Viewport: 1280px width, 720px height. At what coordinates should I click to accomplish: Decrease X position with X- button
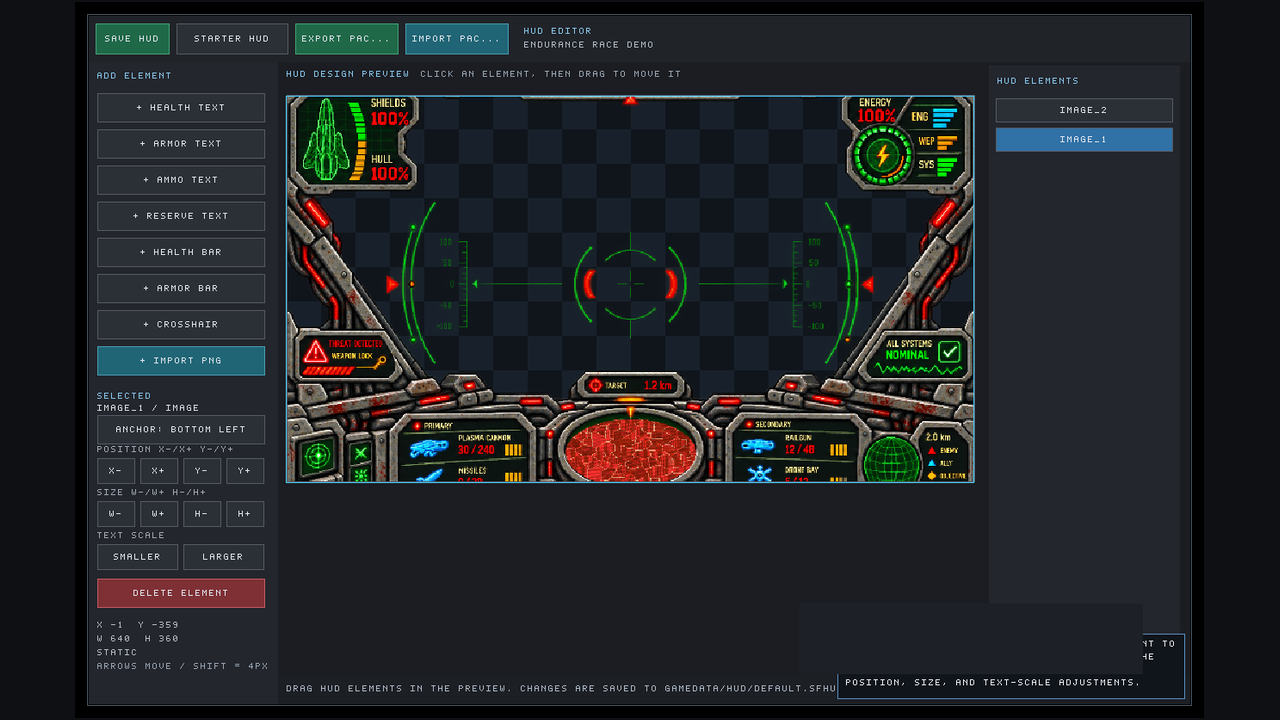[x=116, y=471]
